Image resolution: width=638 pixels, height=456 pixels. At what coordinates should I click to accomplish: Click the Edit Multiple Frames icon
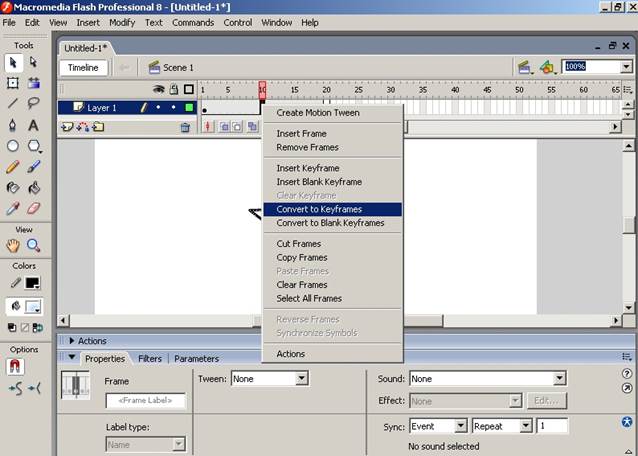coord(252,127)
